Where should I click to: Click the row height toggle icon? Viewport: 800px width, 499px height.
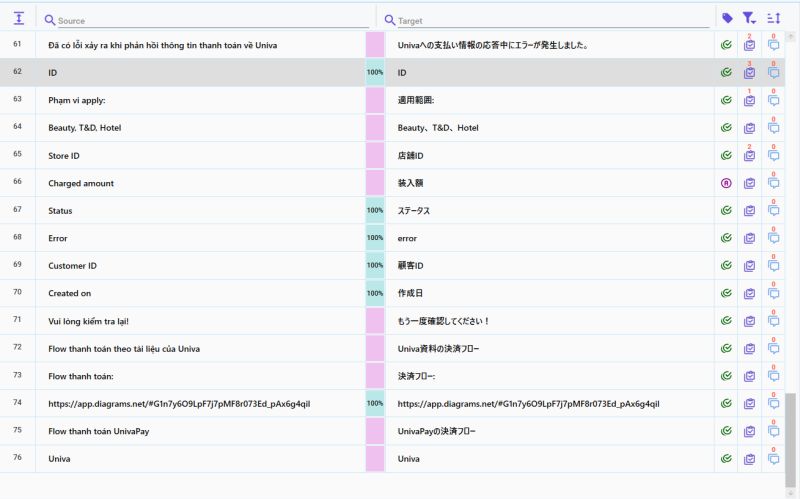(19, 18)
